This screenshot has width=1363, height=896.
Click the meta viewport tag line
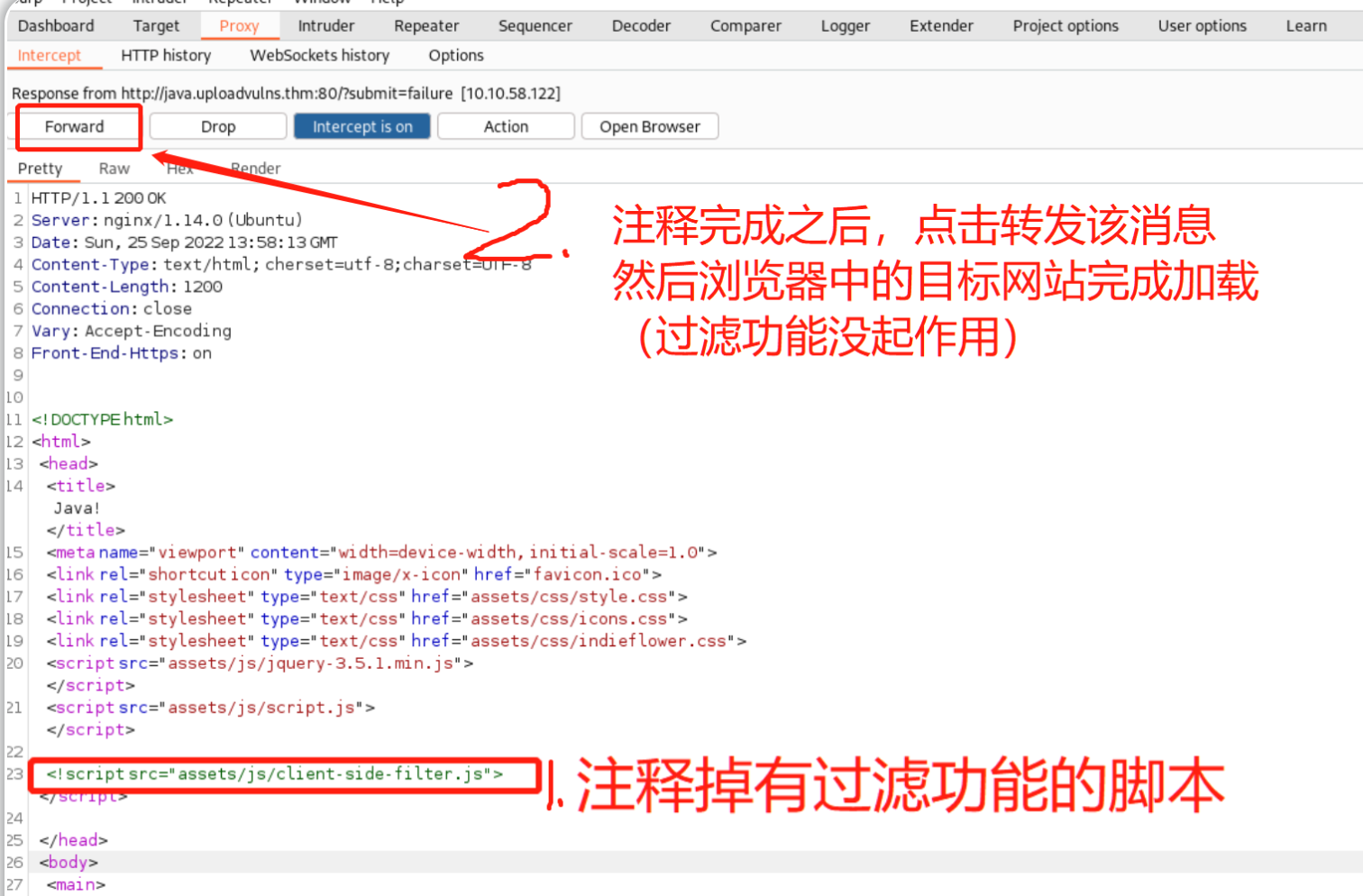click(382, 552)
